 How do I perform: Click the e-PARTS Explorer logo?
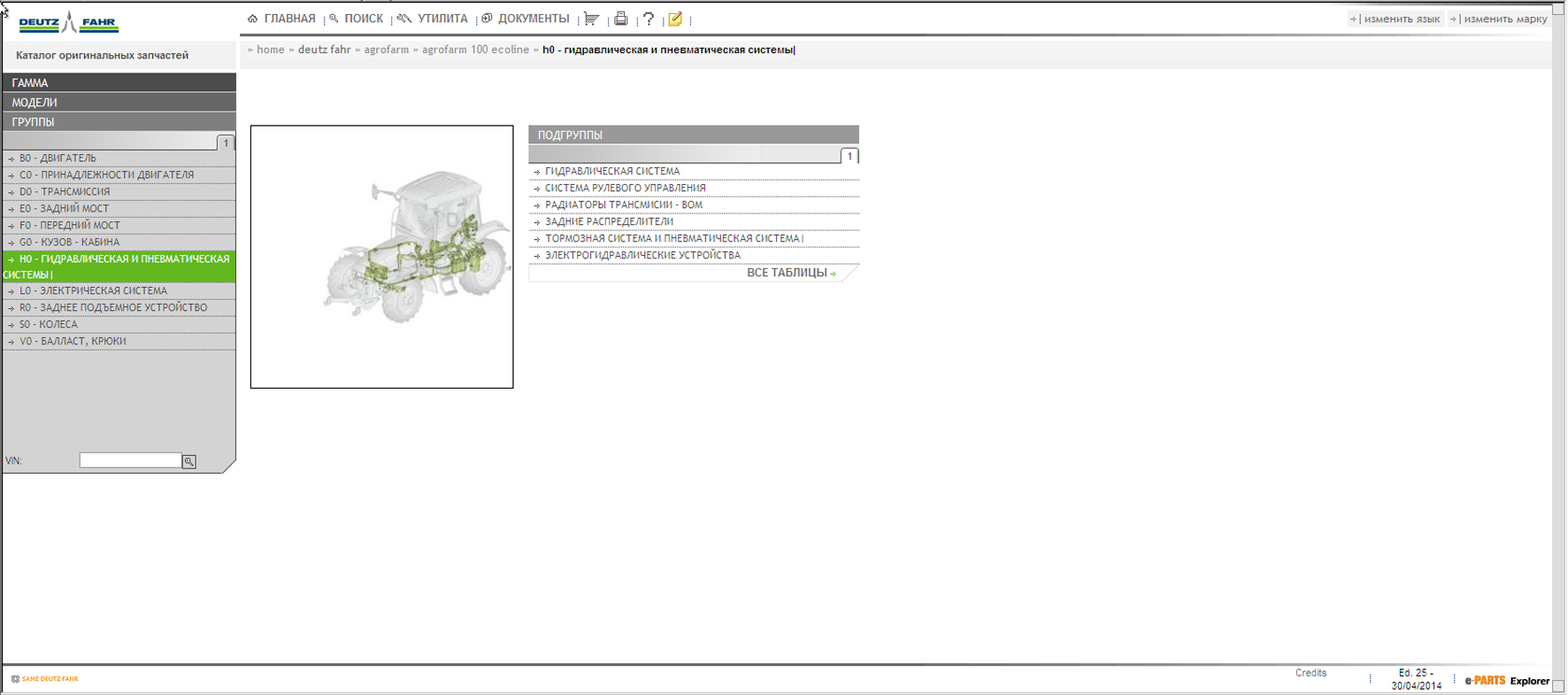1506,681
